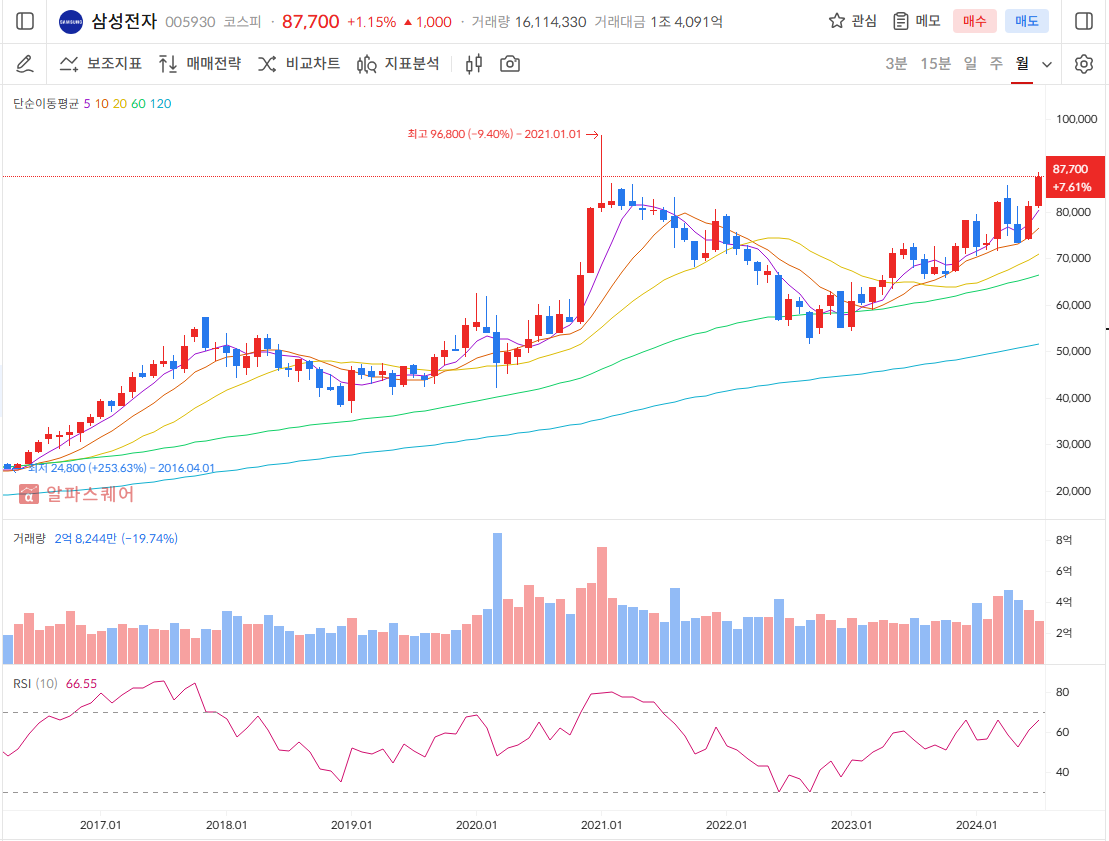Click the 최저 24,800 low annotation

pos(121,468)
